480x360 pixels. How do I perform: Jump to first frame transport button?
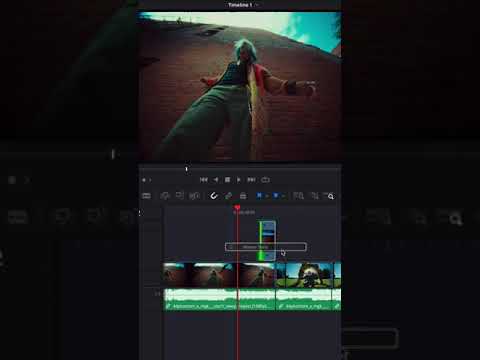(x=203, y=180)
